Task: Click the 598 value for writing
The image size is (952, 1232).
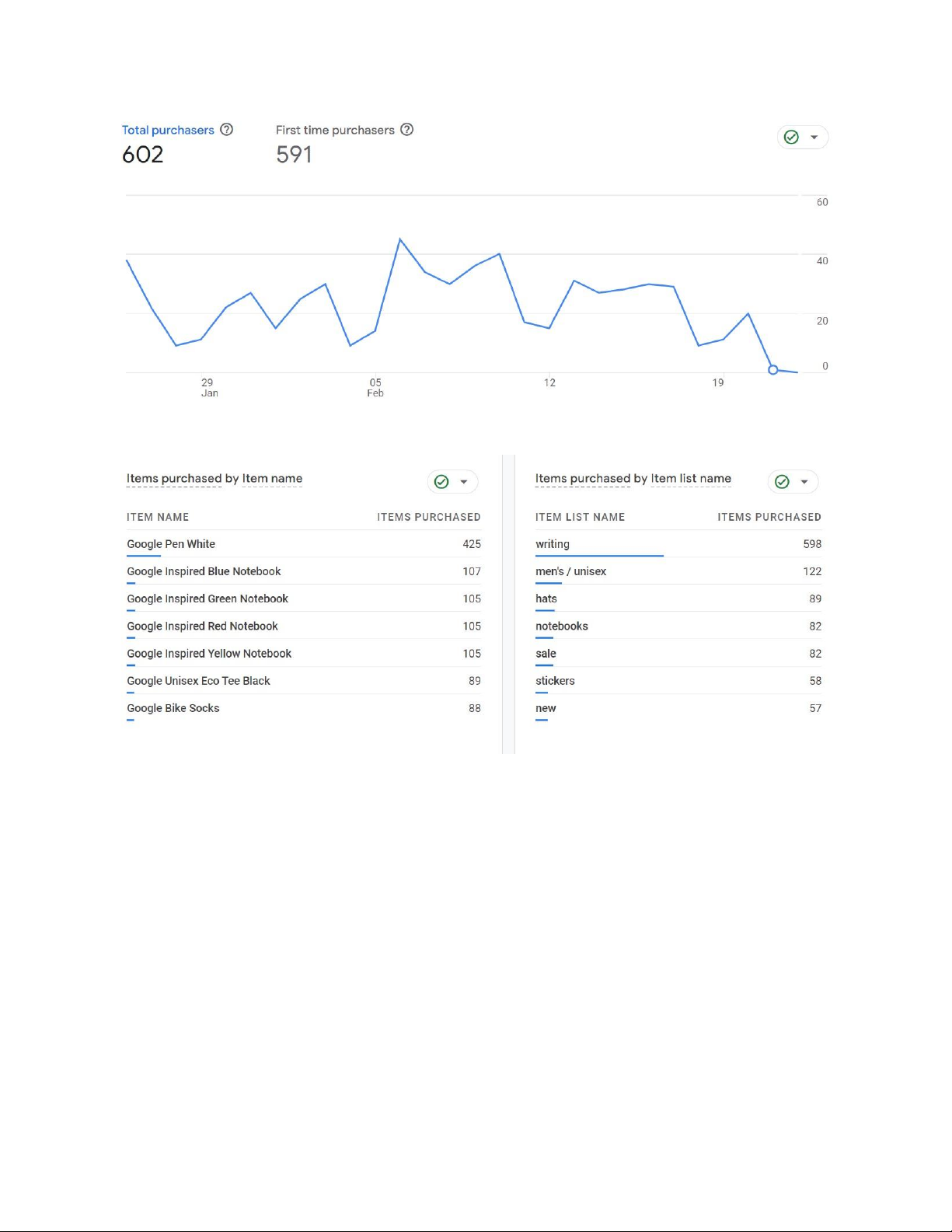Action: [812, 544]
